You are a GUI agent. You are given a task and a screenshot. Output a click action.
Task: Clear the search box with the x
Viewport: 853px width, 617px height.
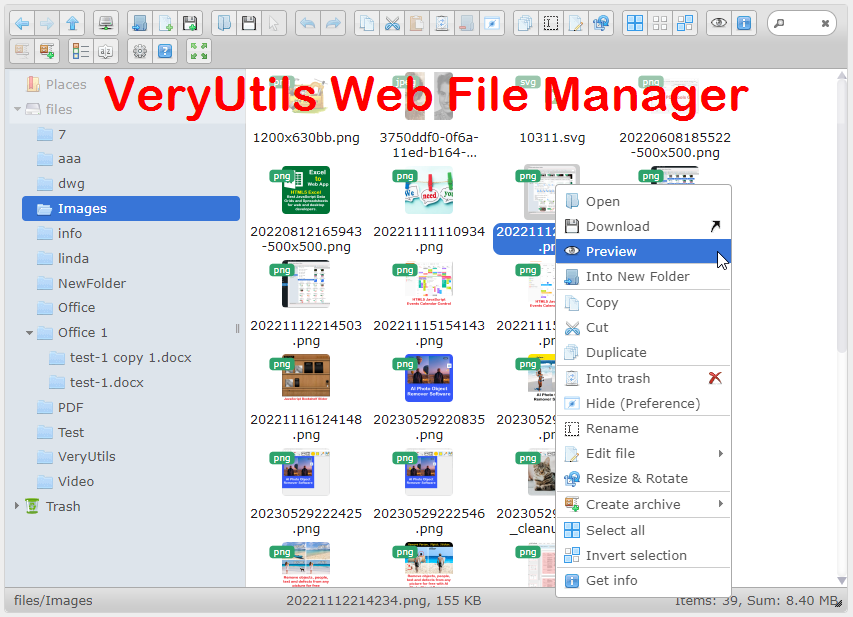(x=825, y=23)
